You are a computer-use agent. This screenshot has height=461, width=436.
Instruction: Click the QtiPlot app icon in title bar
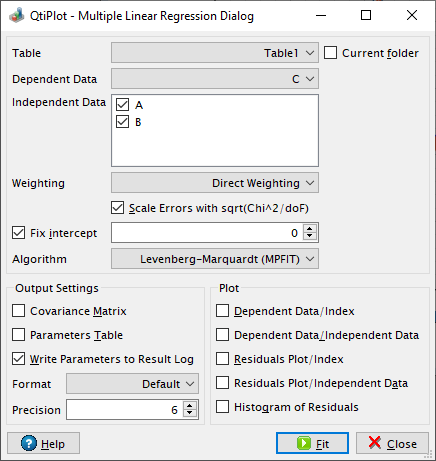coord(16,16)
